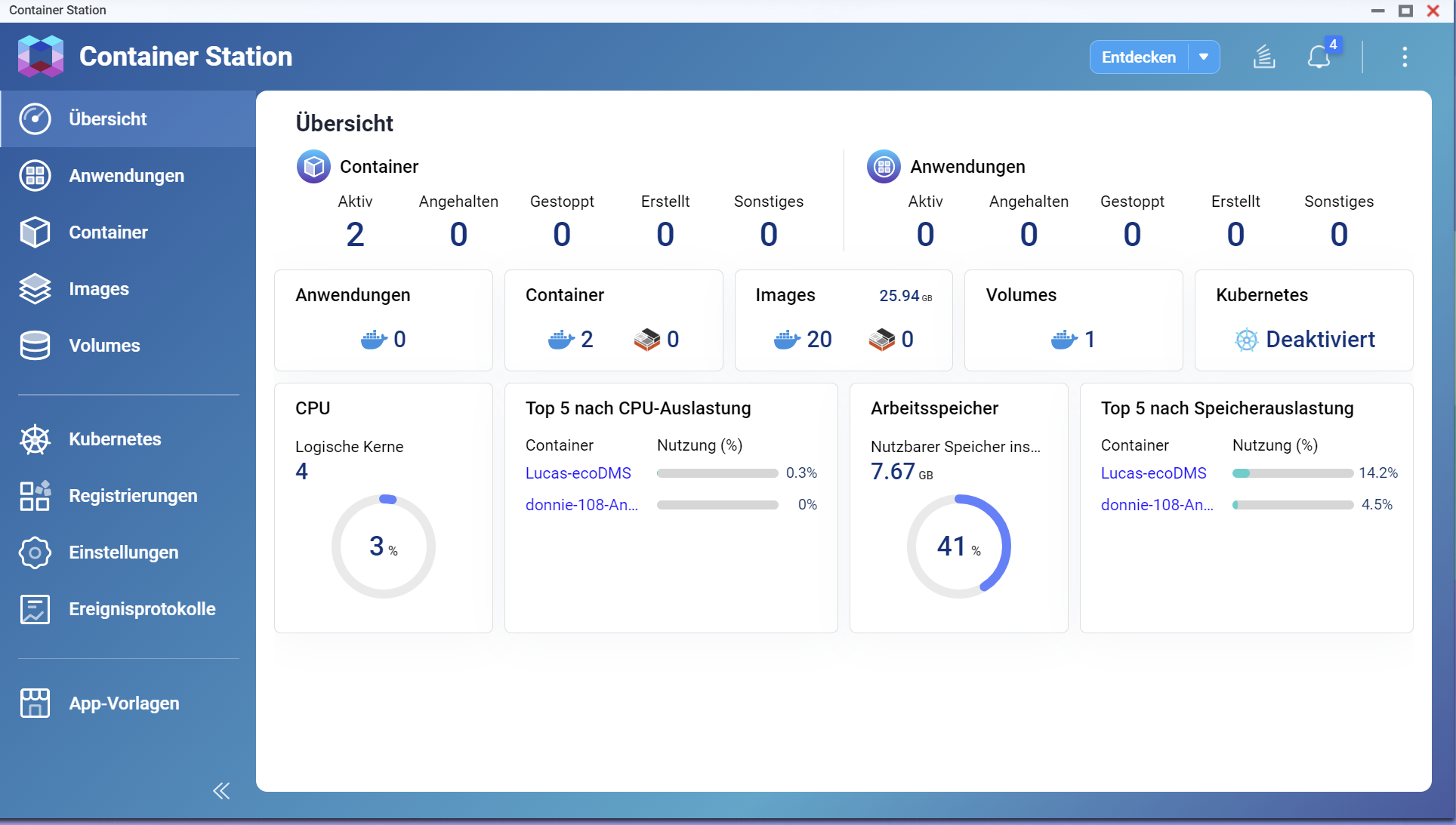The image size is (1456, 825).
Task: Open donnie-108-An... link in Speicherauslastung list
Action: [x=1157, y=505]
